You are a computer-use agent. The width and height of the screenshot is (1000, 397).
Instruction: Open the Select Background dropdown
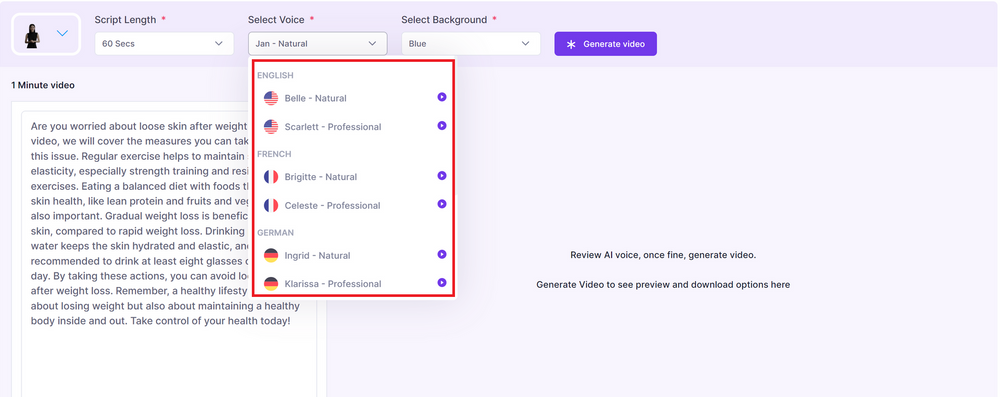471,43
